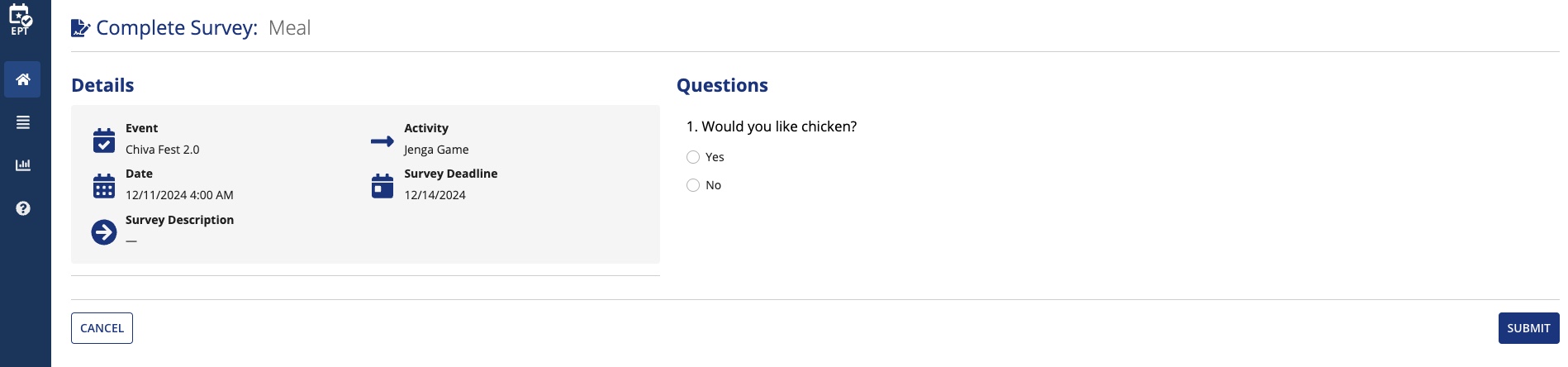Click the EPT logo icon
Screen dimensions: 1568x367
click(21, 19)
